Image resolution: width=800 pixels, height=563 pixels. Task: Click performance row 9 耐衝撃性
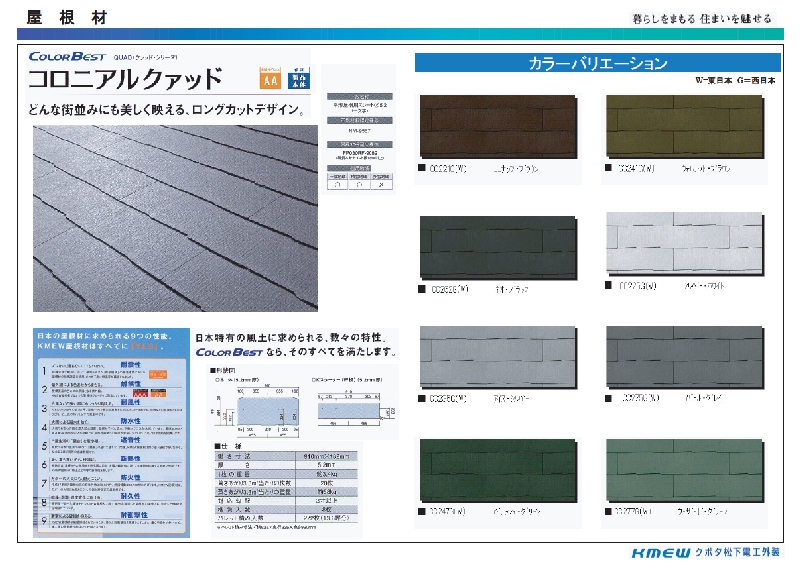112,520
